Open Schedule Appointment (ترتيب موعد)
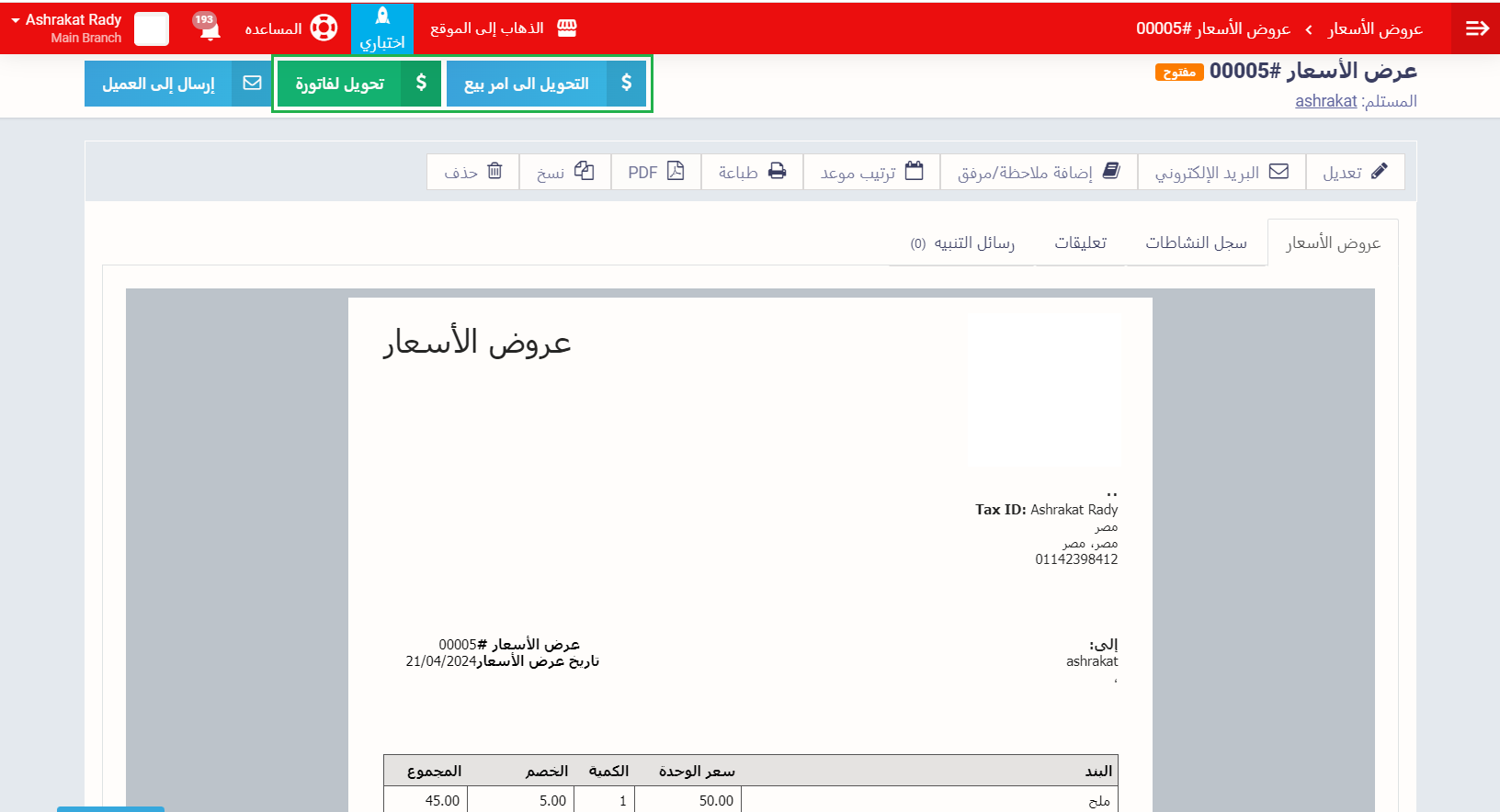 (x=871, y=172)
